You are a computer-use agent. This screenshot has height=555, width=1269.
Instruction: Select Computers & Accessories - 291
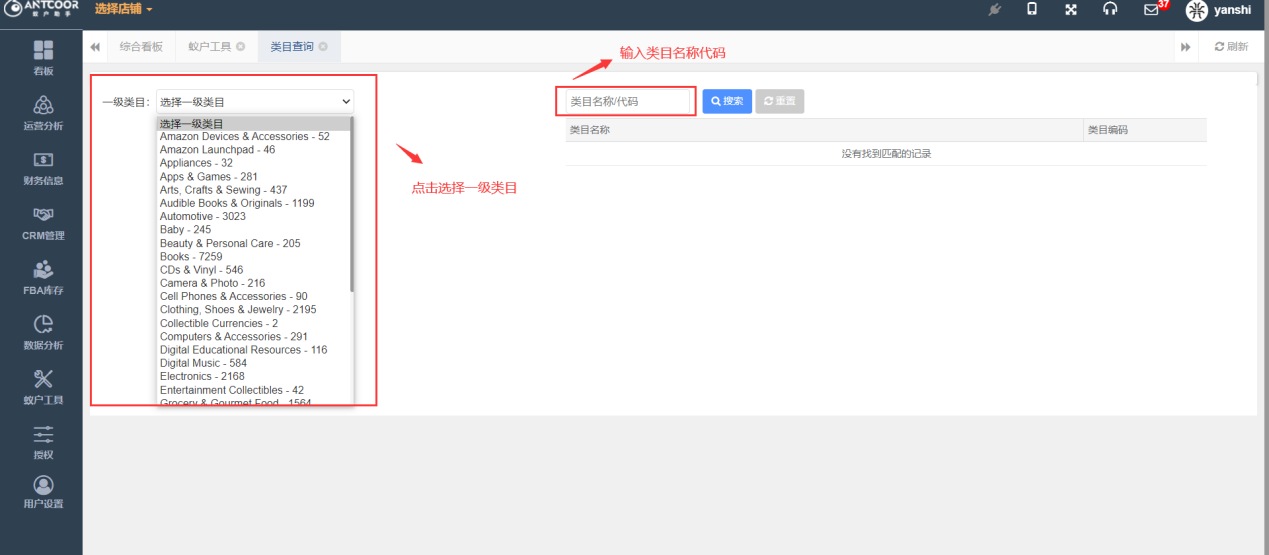click(x=253, y=337)
